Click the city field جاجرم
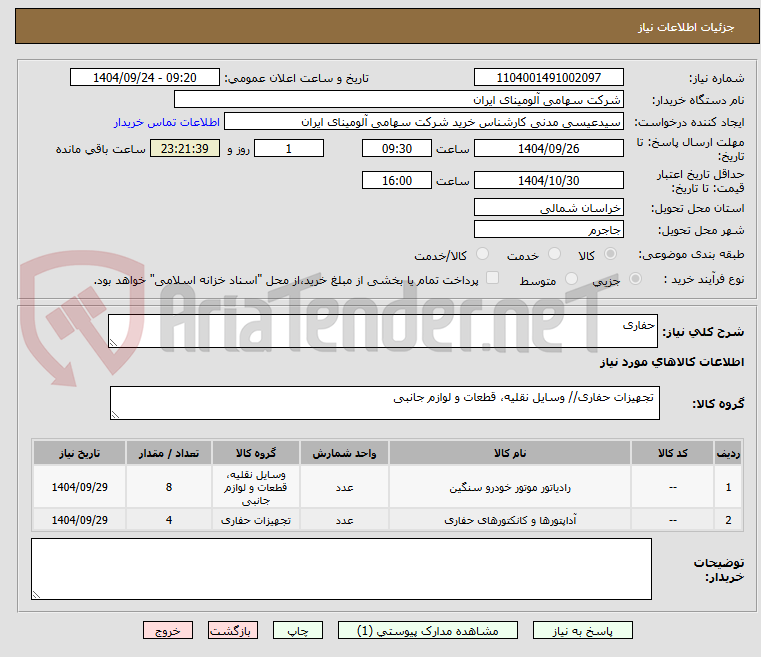This screenshot has width=761, height=657. (x=548, y=229)
